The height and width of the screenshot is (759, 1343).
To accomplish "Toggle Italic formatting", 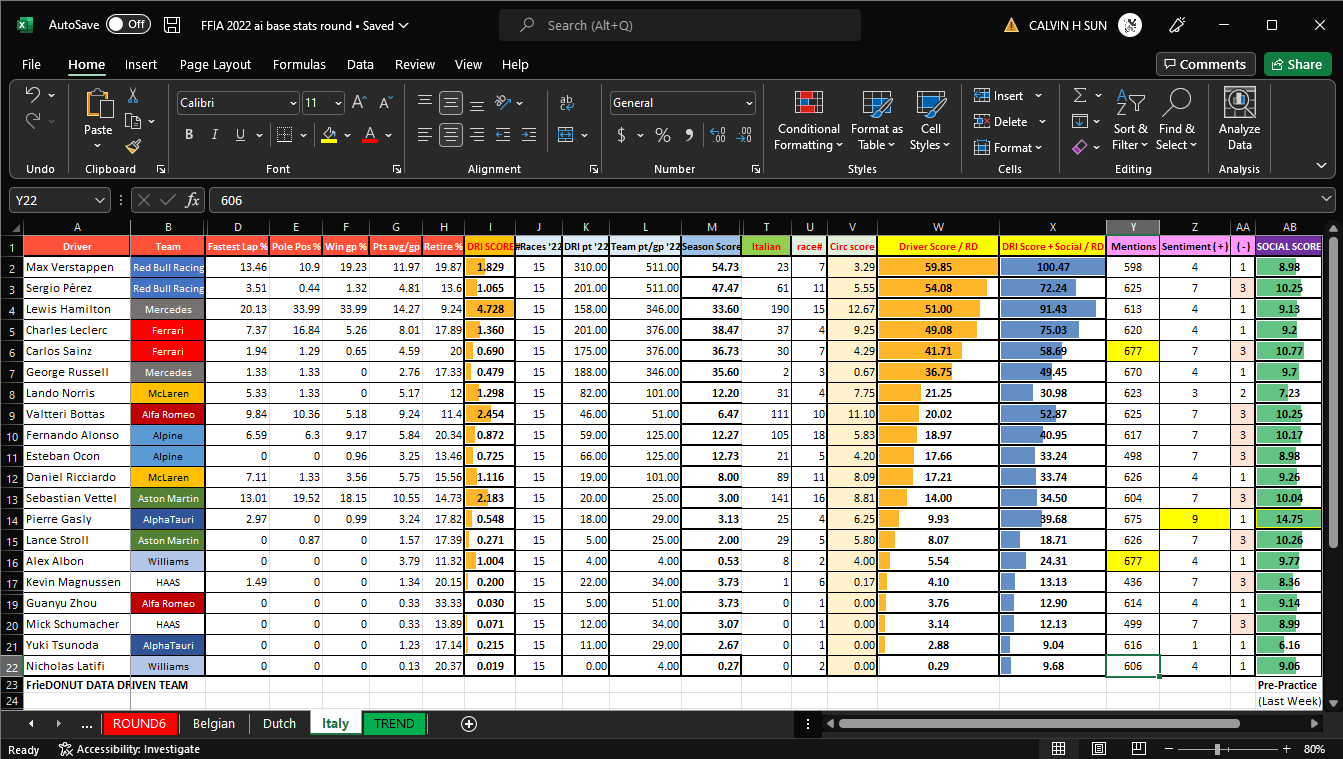I will point(214,135).
